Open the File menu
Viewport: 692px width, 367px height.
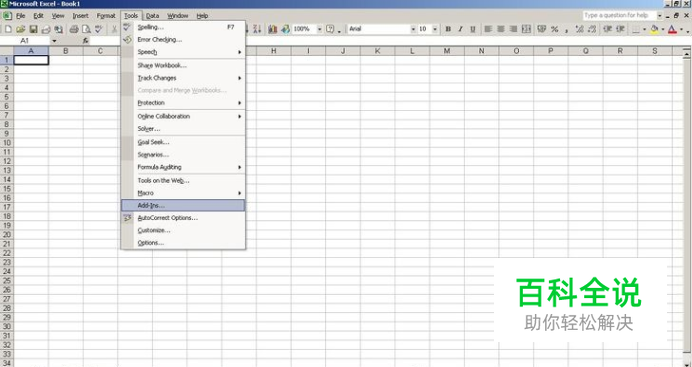[x=20, y=16]
